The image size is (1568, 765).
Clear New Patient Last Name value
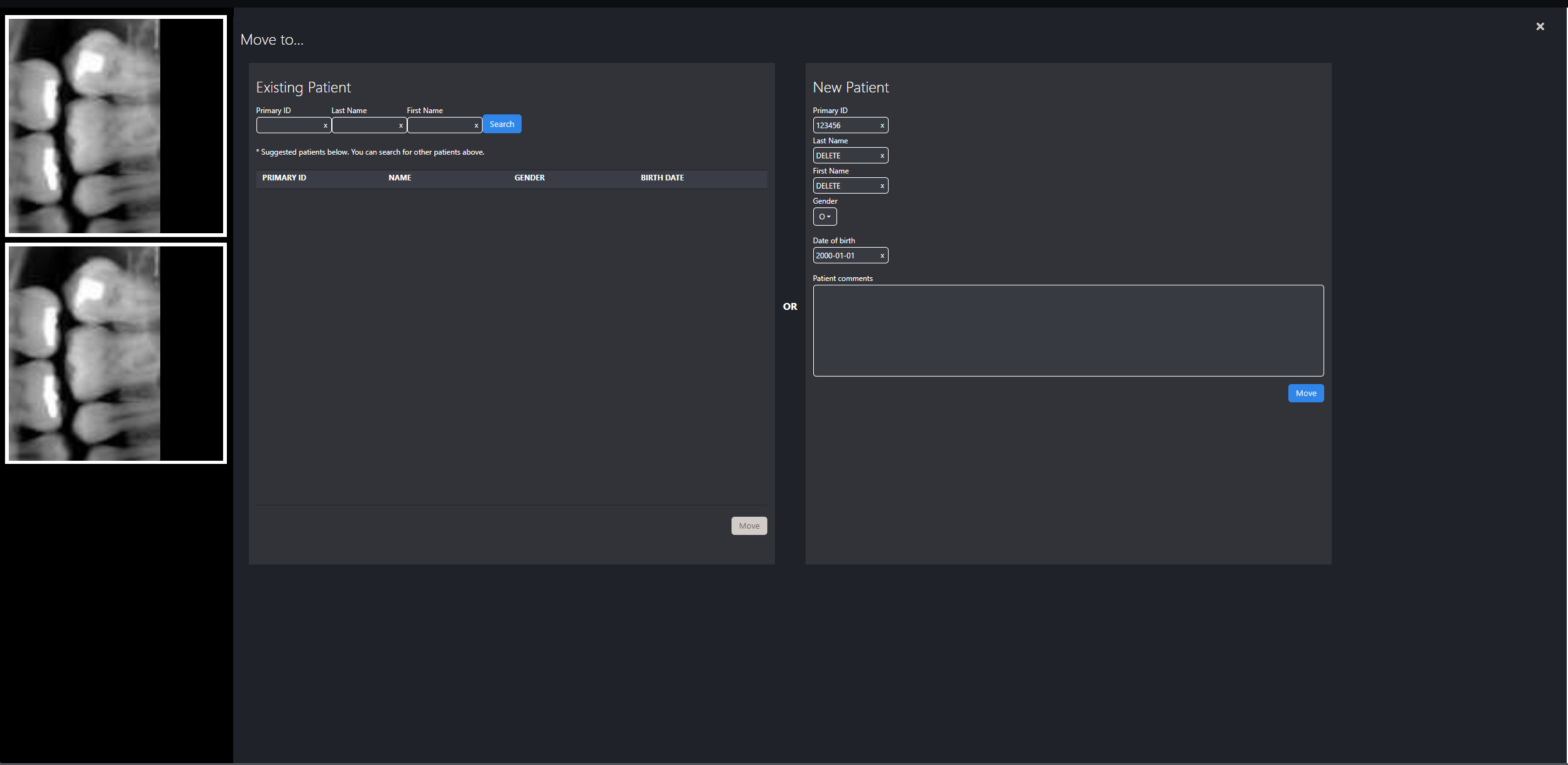click(x=882, y=156)
